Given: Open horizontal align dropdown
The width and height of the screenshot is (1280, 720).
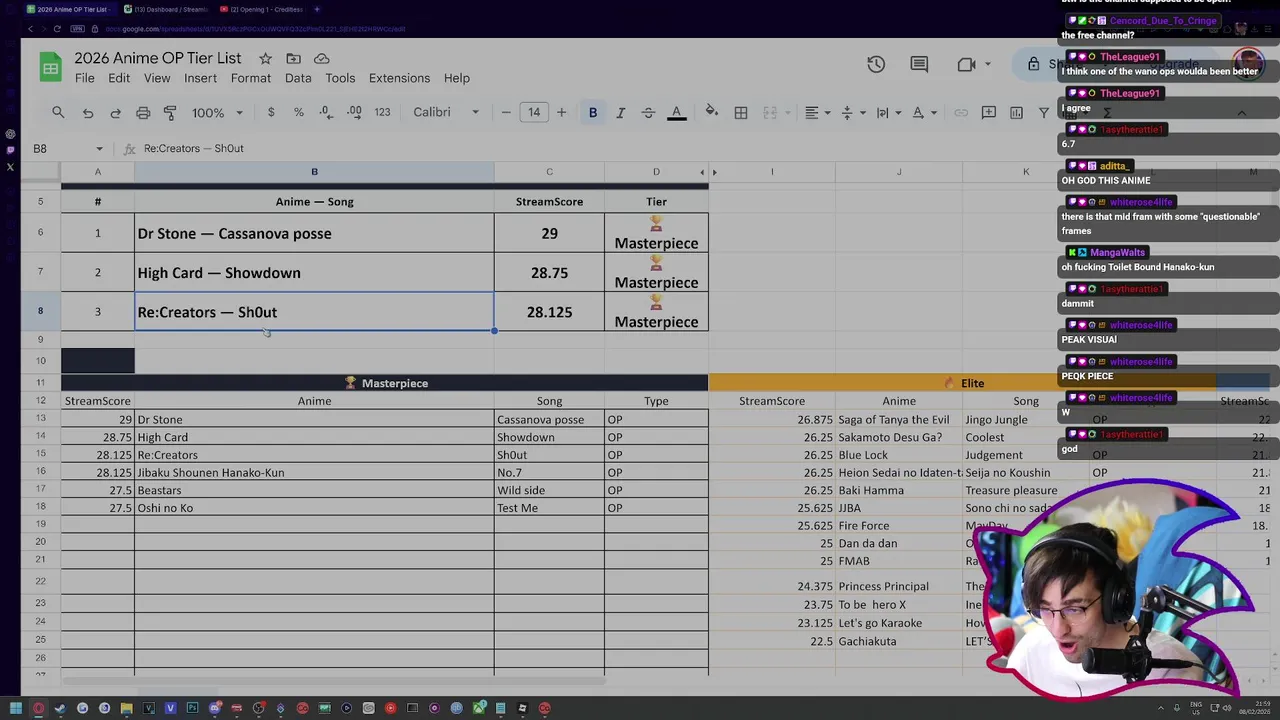Looking at the screenshot, I should coord(817,113).
